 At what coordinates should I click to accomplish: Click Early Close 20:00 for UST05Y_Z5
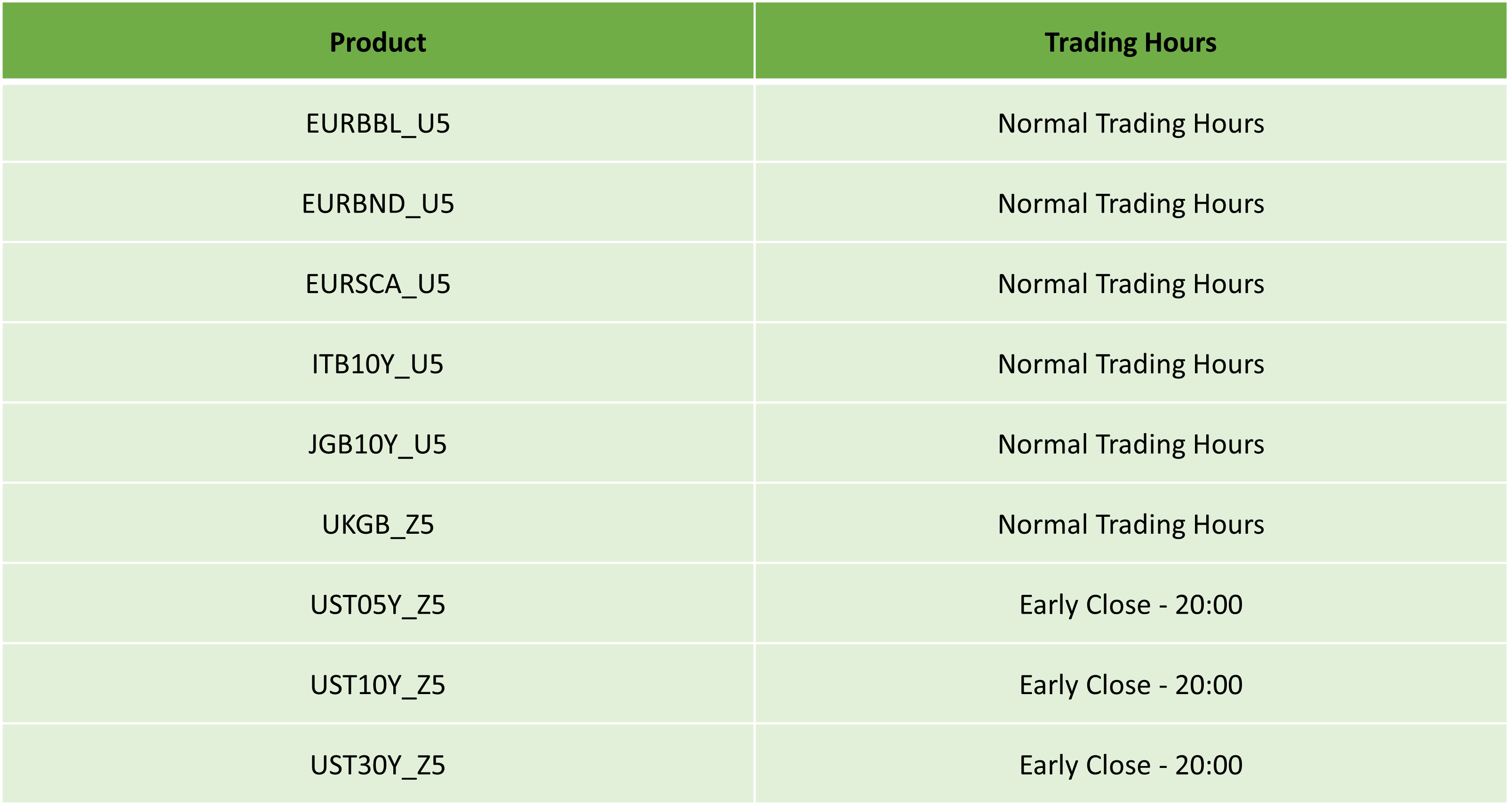tap(1130, 604)
